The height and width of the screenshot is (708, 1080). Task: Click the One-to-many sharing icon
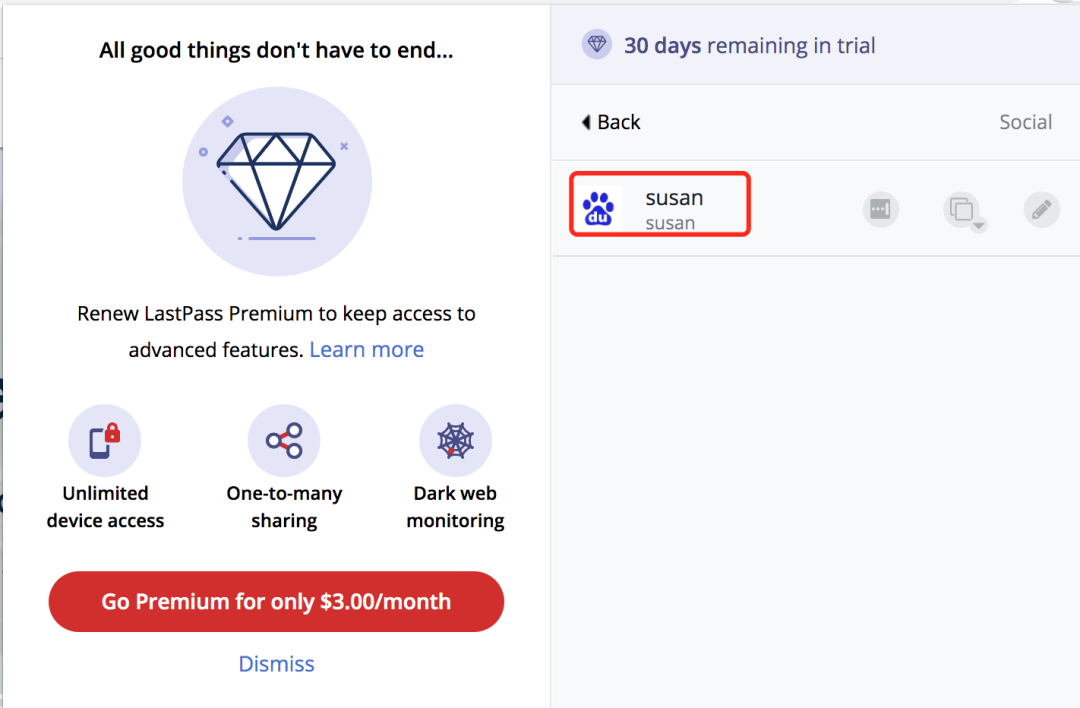tap(284, 440)
